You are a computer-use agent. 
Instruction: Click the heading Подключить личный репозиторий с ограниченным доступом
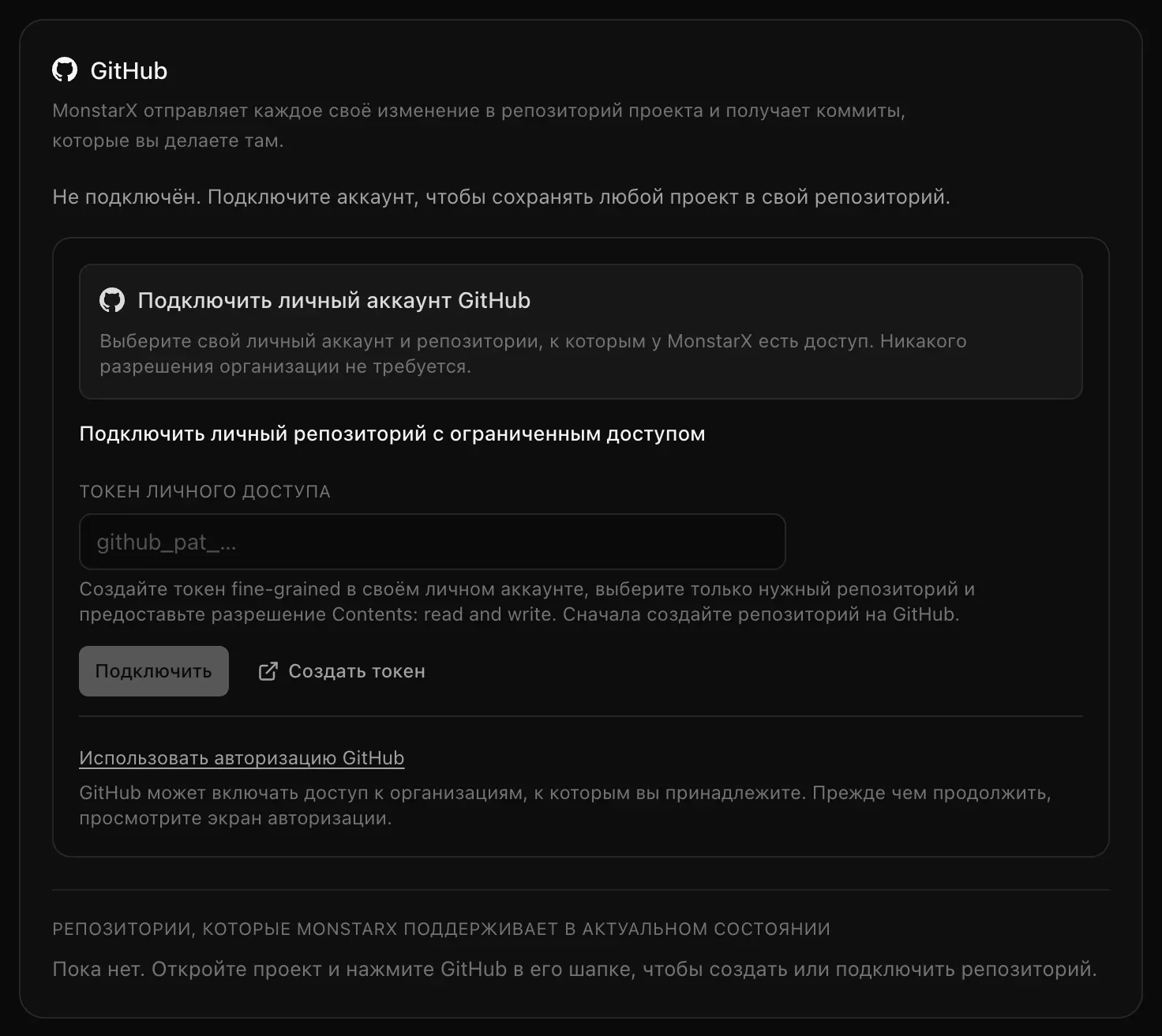pyautogui.click(x=392, y=434)
